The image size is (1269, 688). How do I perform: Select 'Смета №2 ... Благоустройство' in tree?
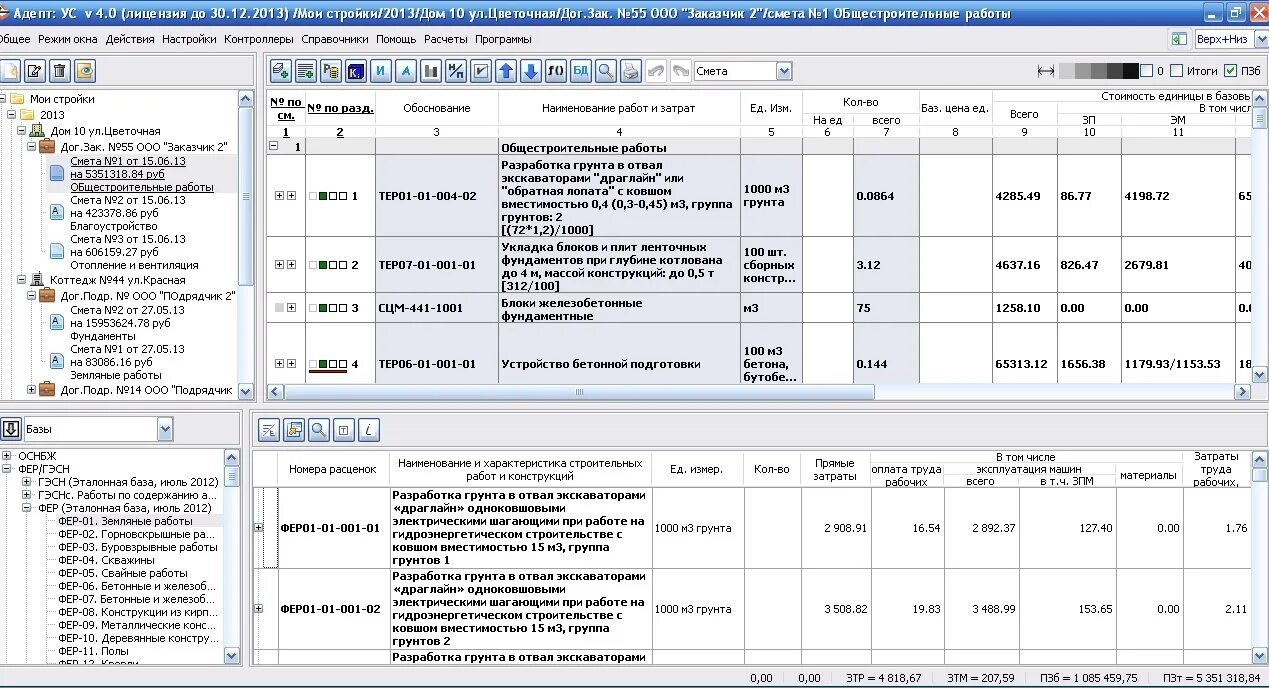point(128,213)
